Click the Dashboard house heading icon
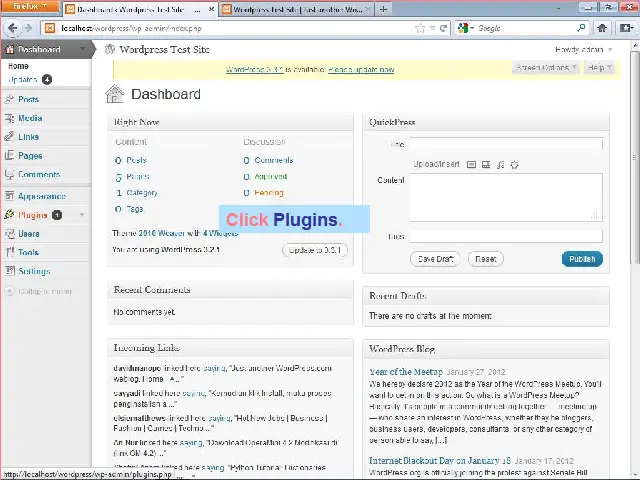The width and height of the screenshot is (640, 480). pos(115,94)
